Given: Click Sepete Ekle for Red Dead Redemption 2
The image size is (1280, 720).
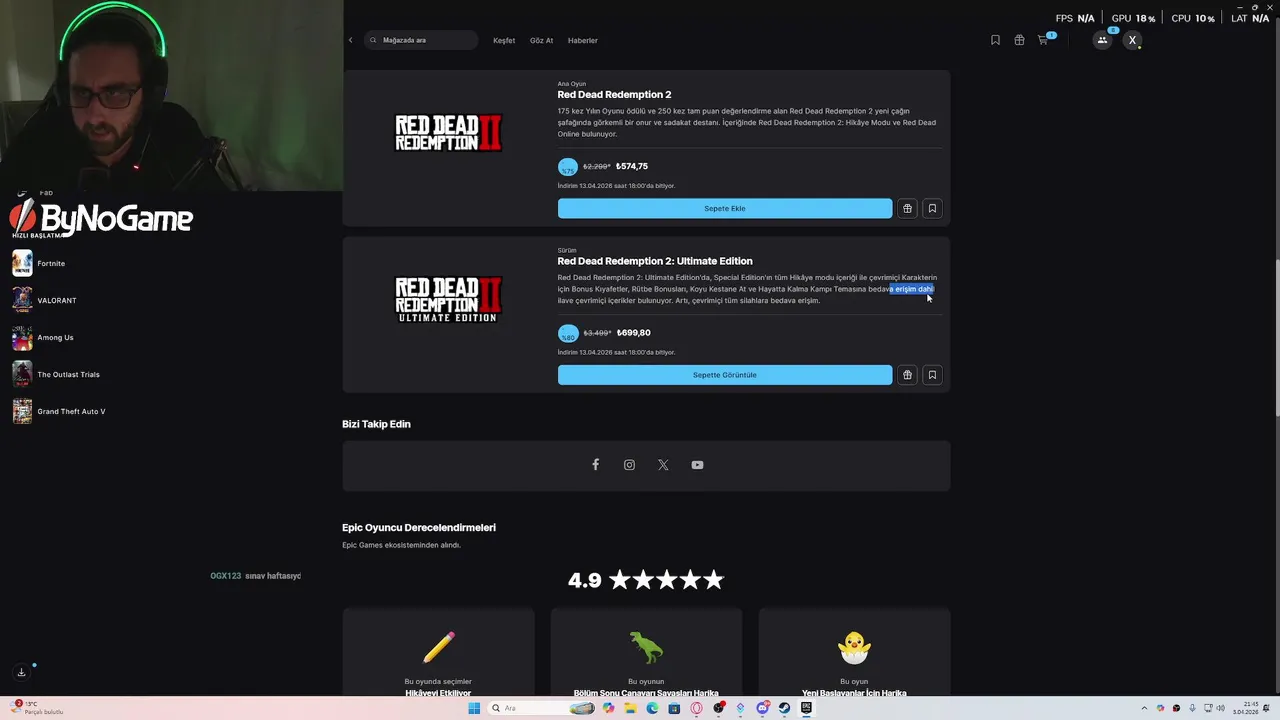Looking at the screenshot, I should pos(725,208).
